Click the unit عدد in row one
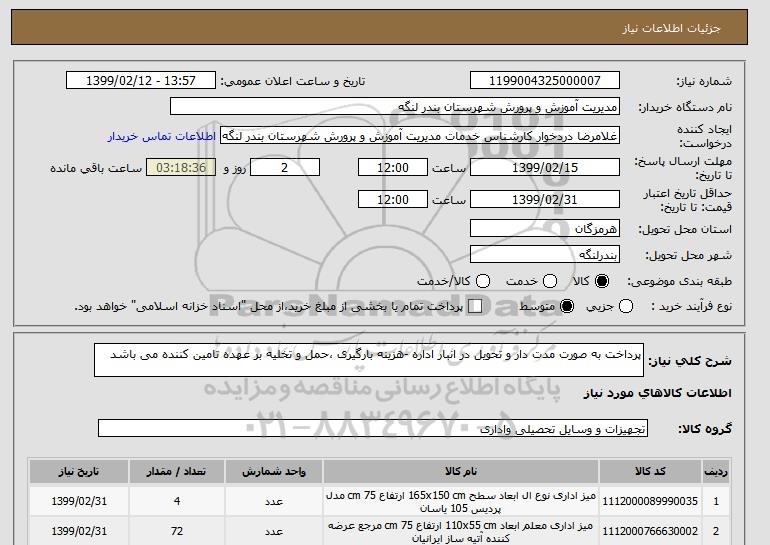 point(274,501)
